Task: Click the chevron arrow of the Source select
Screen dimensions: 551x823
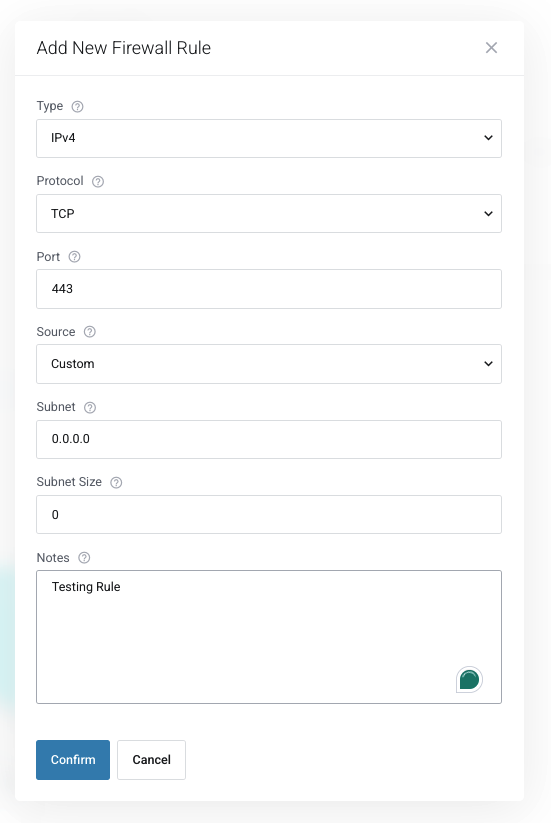Action: (x=488, y=364)
